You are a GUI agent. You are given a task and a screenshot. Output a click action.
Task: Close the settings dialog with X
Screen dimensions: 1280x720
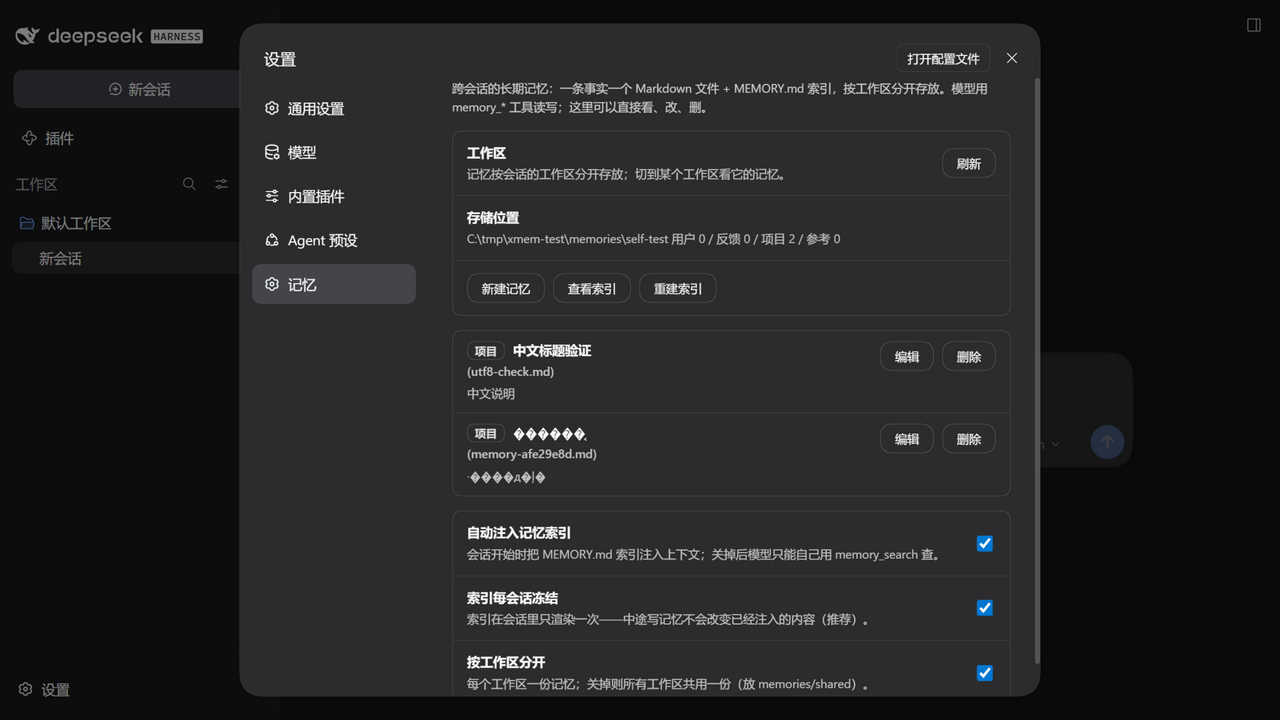(1012, 58)
